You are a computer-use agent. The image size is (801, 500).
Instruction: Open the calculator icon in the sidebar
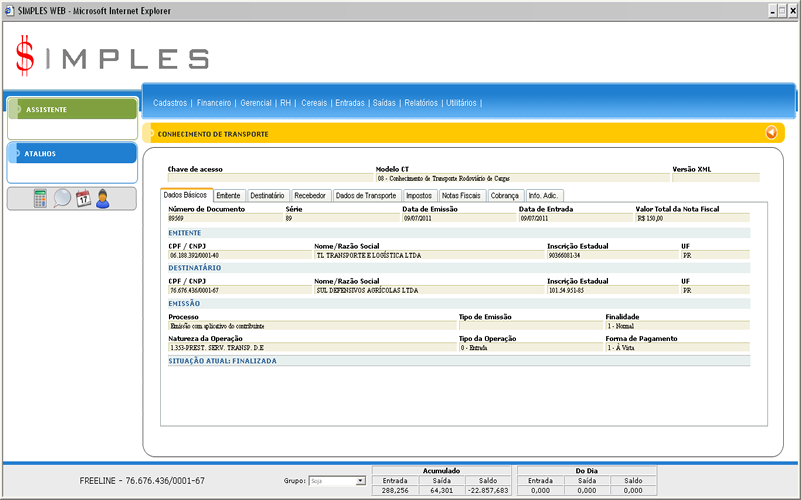pyautogui.click(x=40, y=199)
